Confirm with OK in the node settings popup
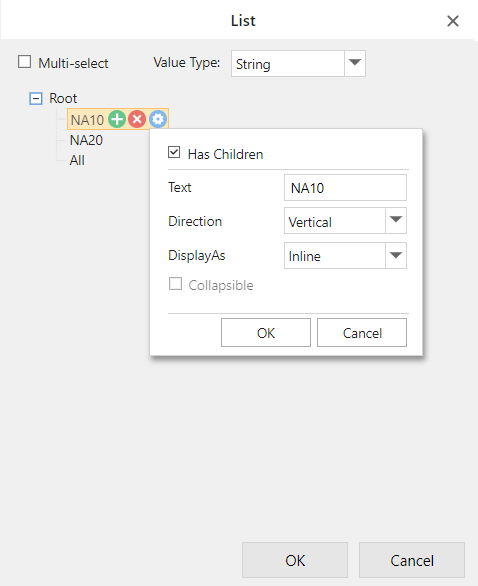478x586 pixels. click(266, 333)
